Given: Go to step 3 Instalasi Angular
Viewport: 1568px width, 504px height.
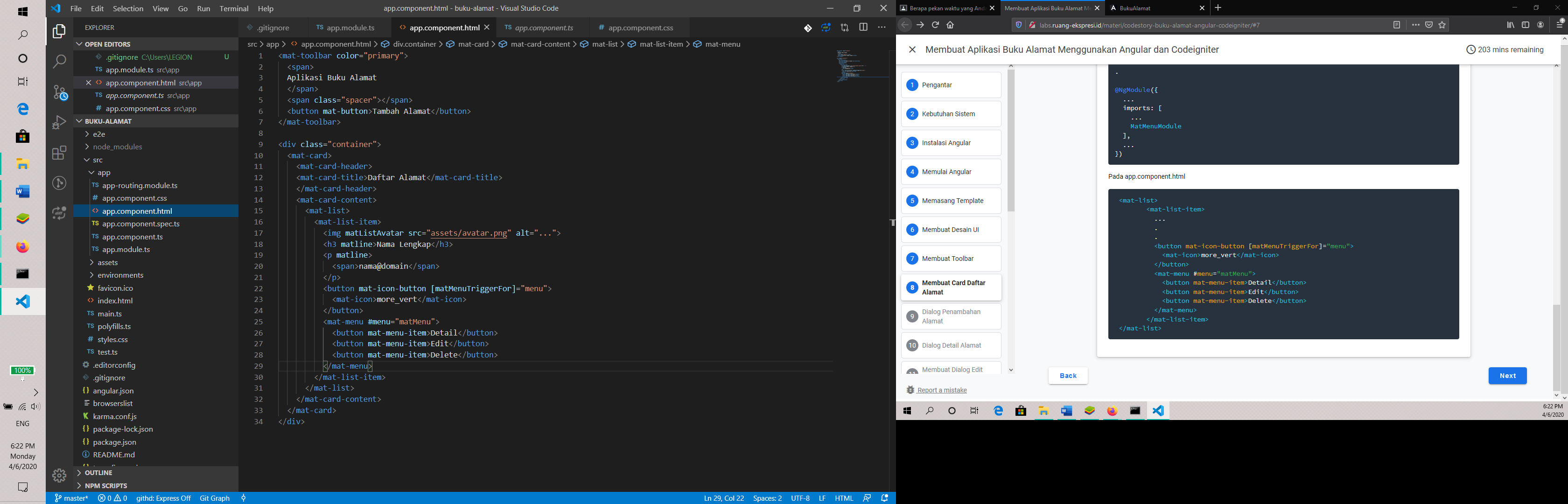Looking at the screenshot, I should point(951,143).
